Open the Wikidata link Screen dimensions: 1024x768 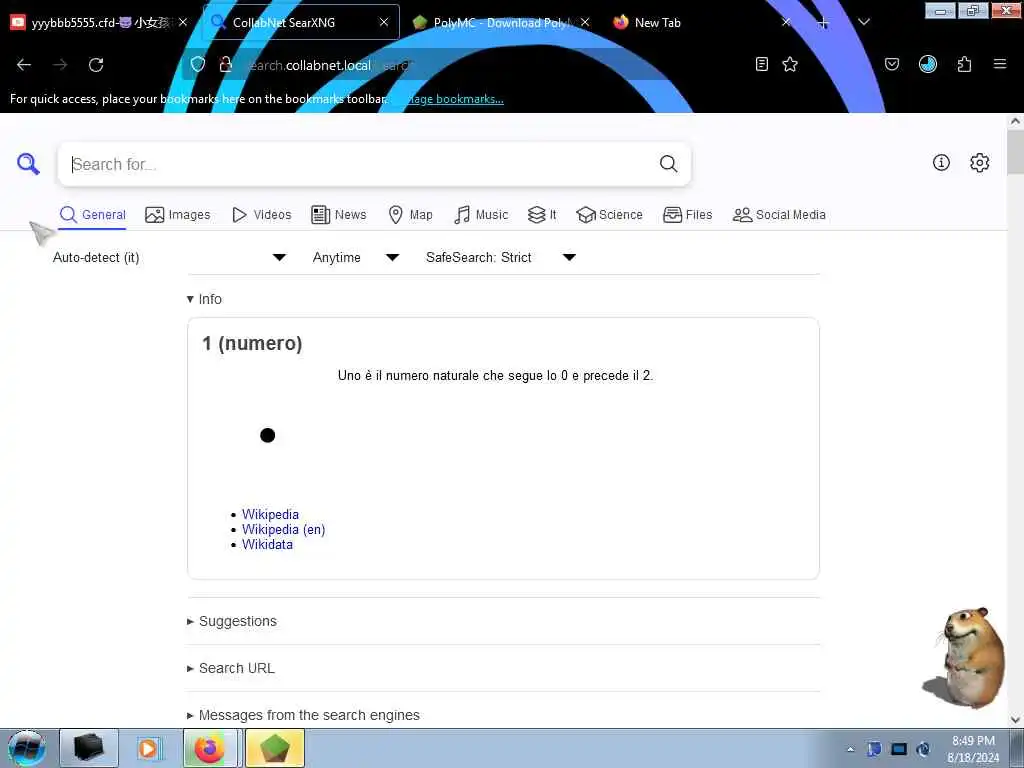click(x=268, y=544)
